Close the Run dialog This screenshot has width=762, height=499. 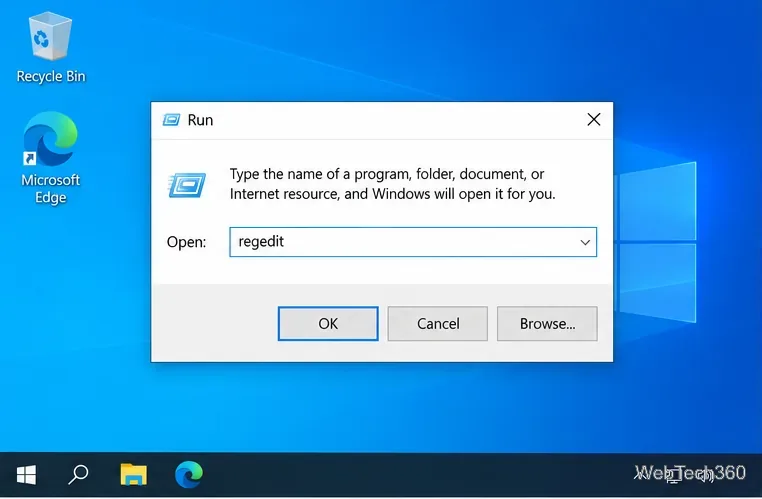tap(594, 120)
